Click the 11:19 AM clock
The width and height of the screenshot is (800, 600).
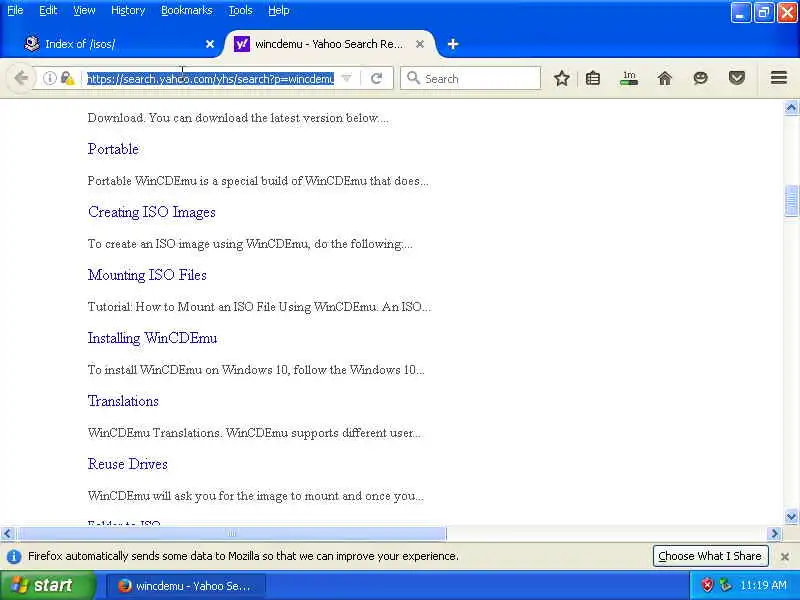[763, 585]
